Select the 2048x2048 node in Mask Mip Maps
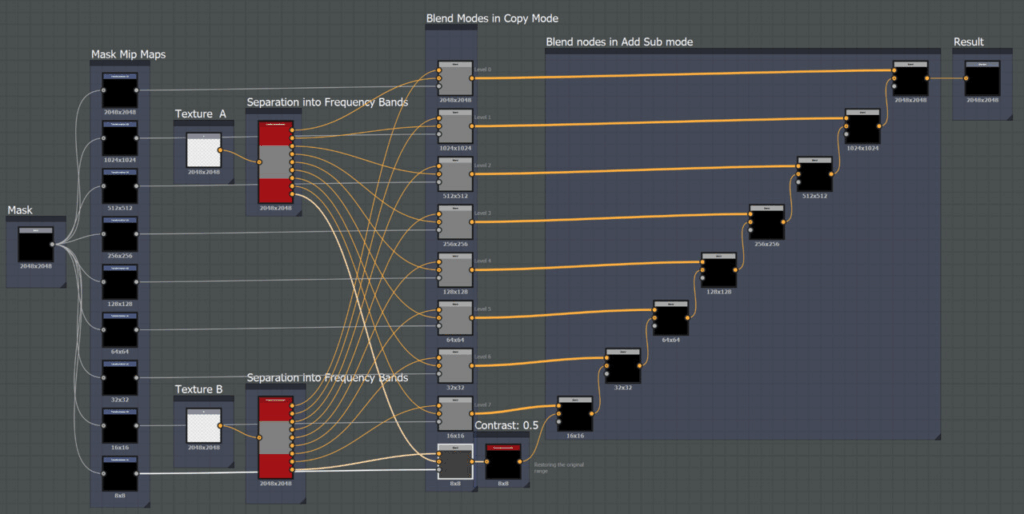This screenshot has height=514, width=1024. tap(120, 90)
